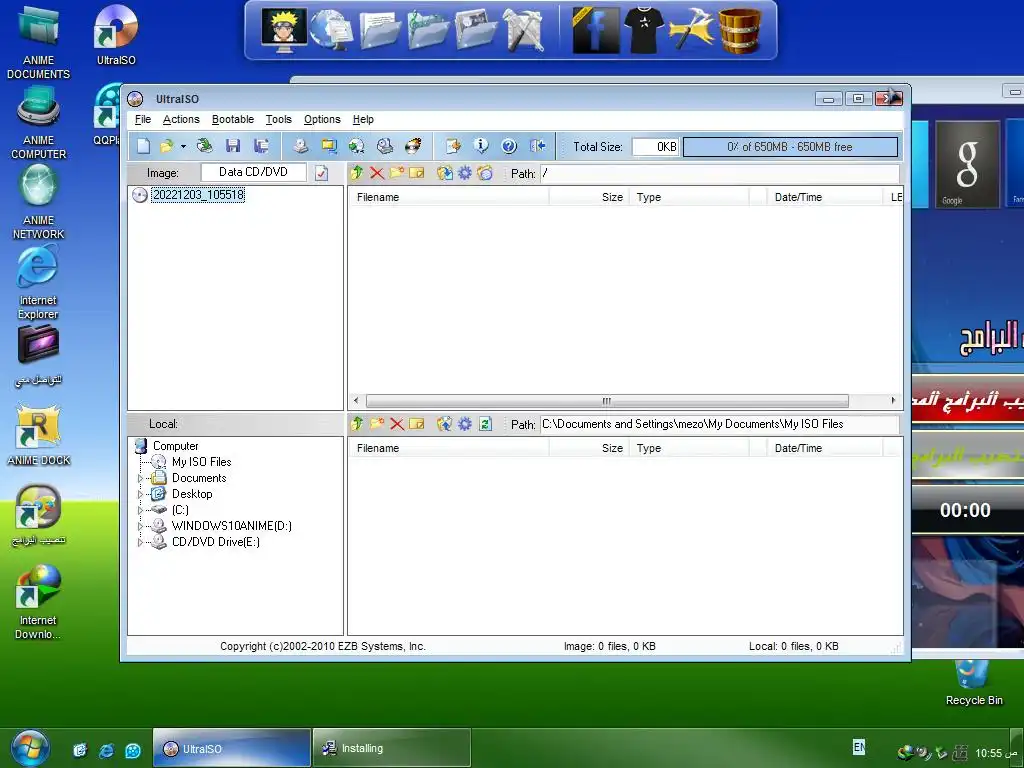Select WINDOWS10ANIME(D:) in the Local tree

coord(231,526)
